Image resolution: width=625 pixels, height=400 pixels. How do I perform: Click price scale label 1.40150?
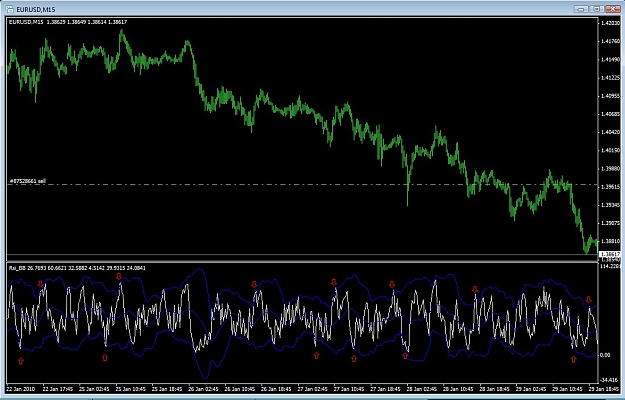pos(610,151)
